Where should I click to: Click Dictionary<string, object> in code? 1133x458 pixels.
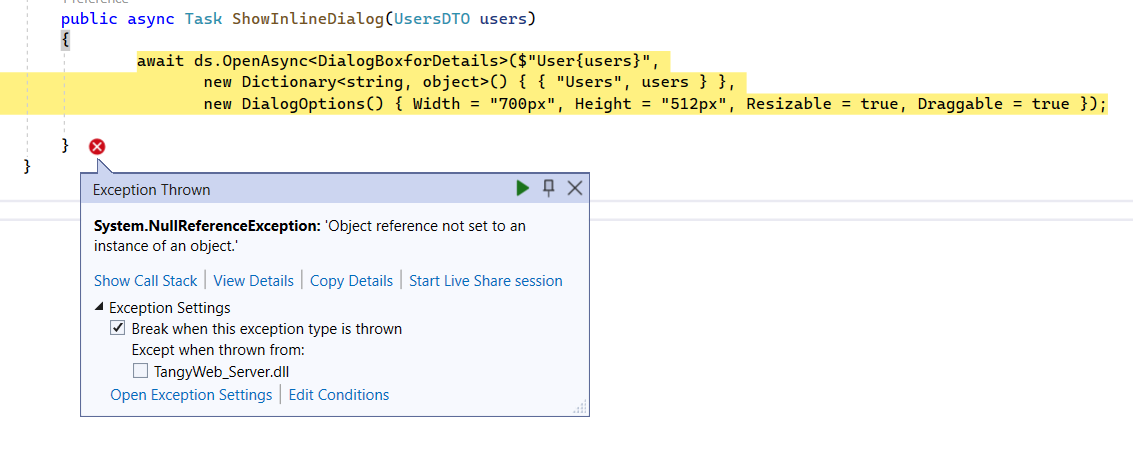[365, 82]
